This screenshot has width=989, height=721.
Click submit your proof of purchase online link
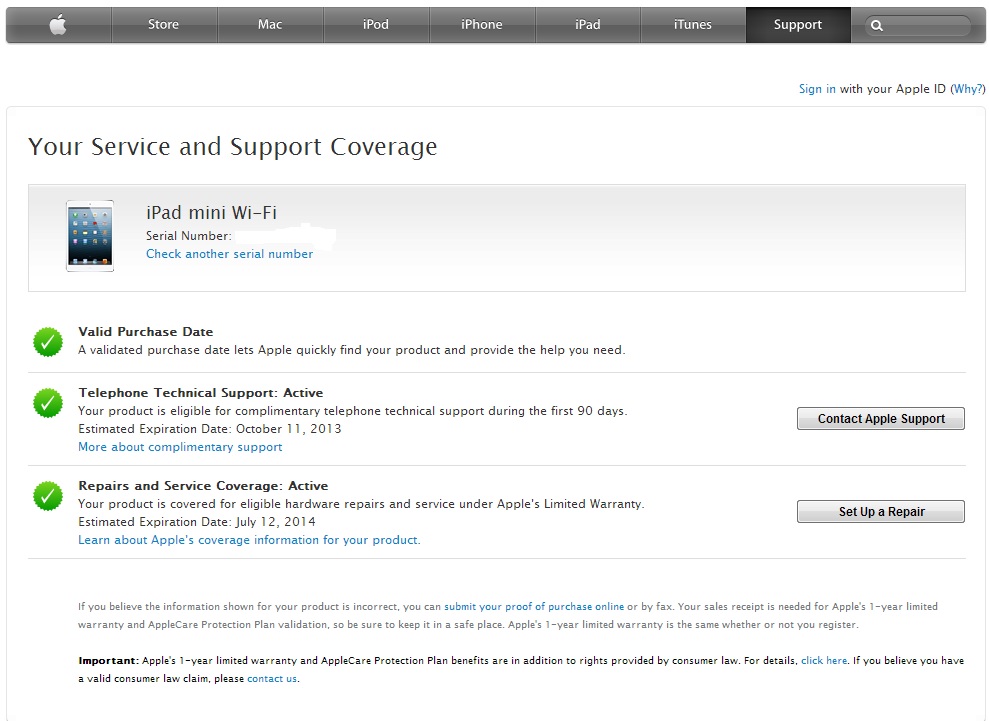534,606
